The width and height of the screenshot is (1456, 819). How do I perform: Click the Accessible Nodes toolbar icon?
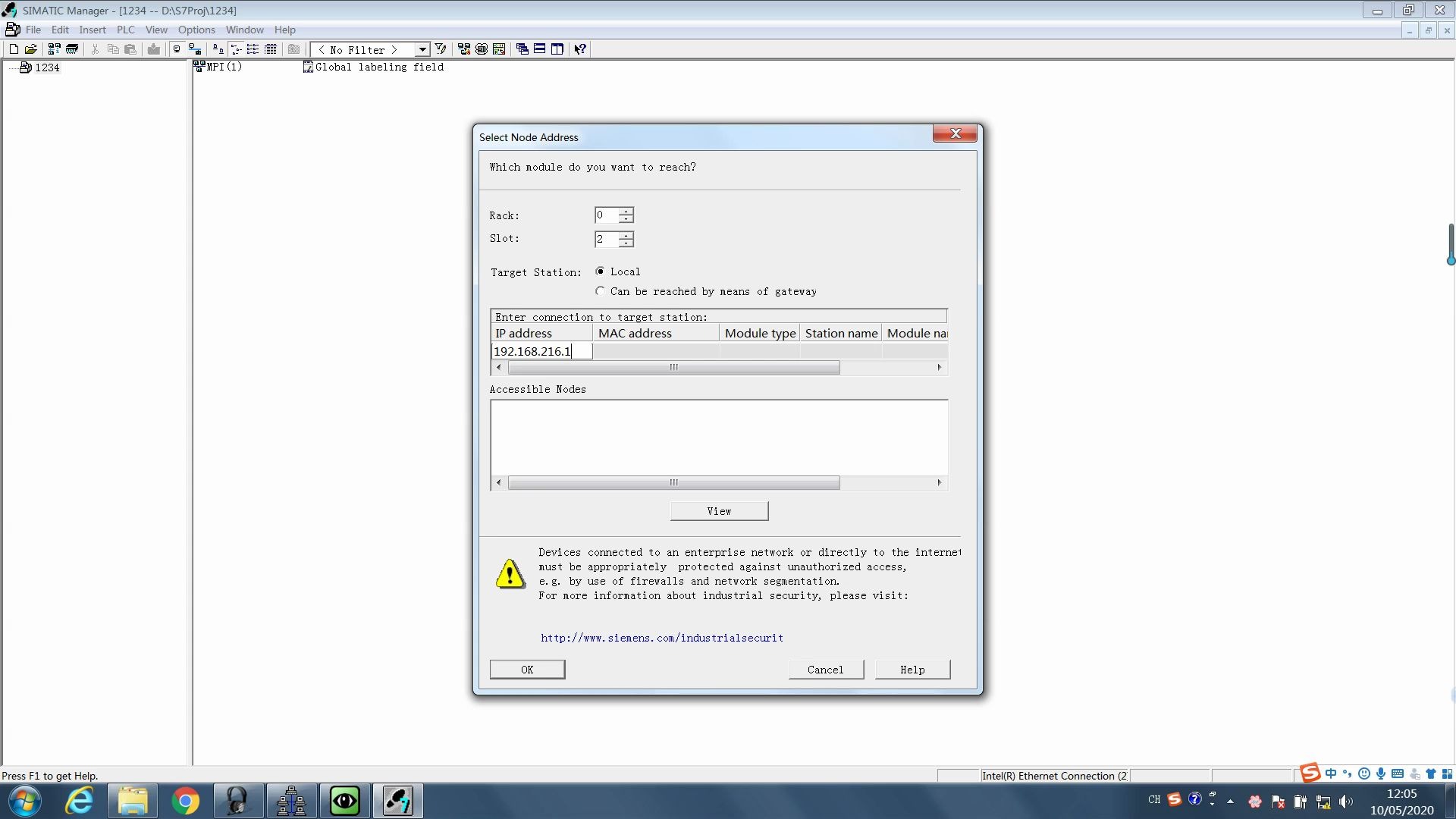[54, 49]
